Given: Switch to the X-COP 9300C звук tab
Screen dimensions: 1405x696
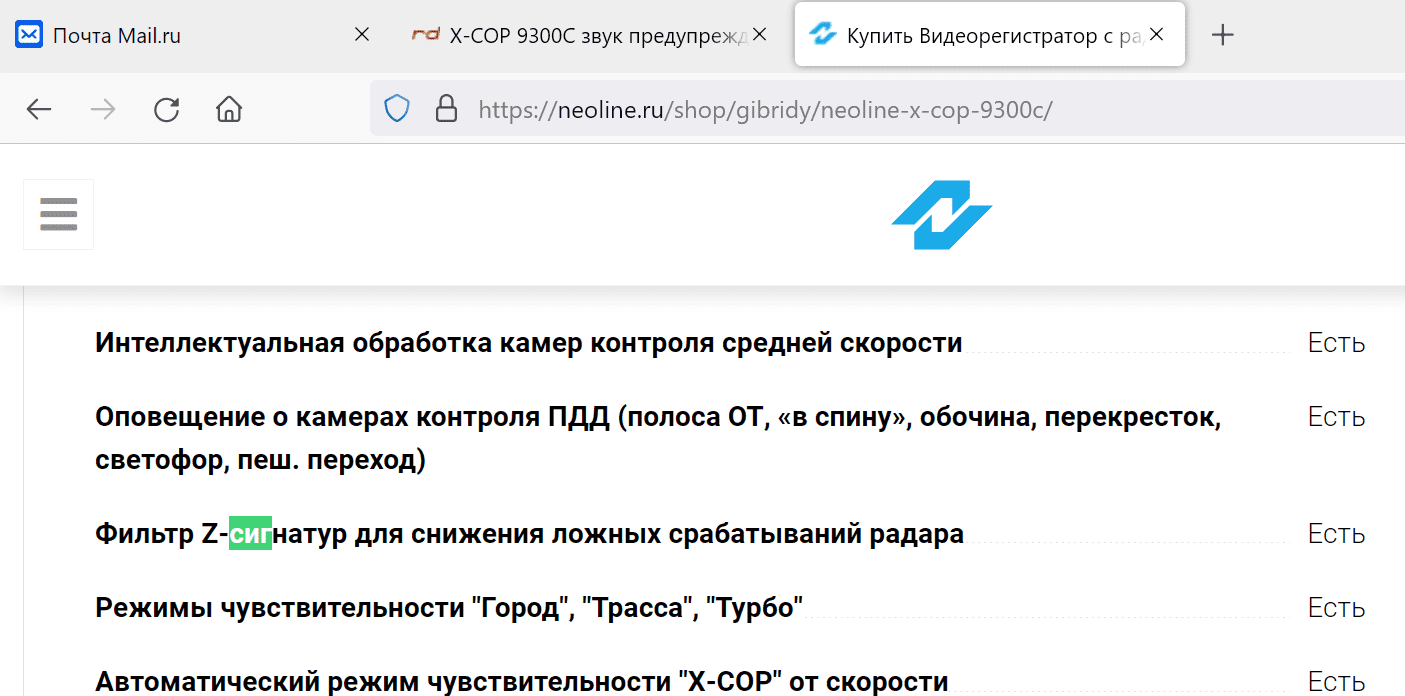Looking at the screenshot, I should pyautogui.click(x=590, y=35).
